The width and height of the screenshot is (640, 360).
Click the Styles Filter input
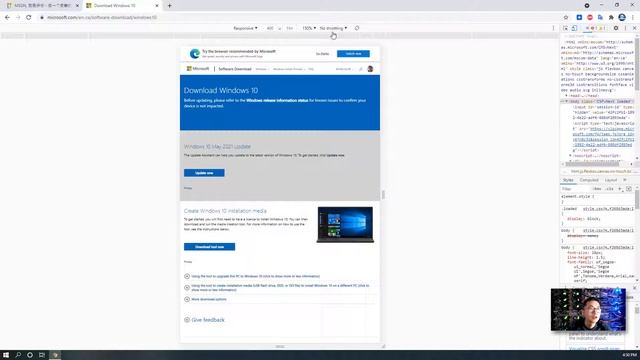[x=576, y=189]
